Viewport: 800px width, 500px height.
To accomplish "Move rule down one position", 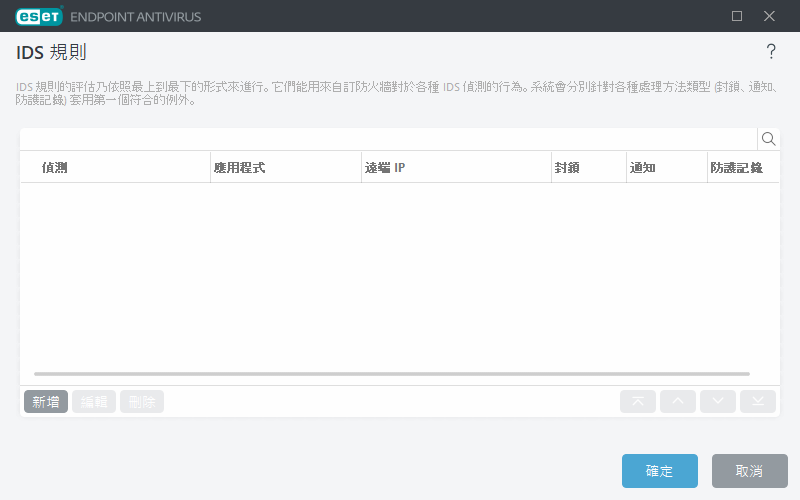I will click(x=718, y=402).
